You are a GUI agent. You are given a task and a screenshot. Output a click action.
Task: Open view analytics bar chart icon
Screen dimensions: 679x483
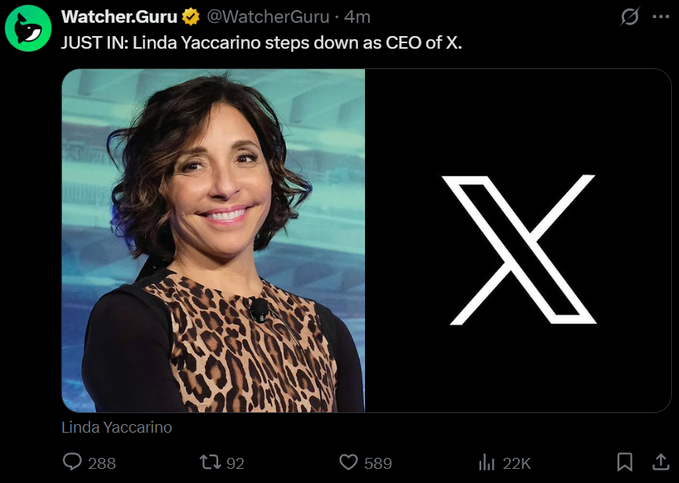click(487, 462)
